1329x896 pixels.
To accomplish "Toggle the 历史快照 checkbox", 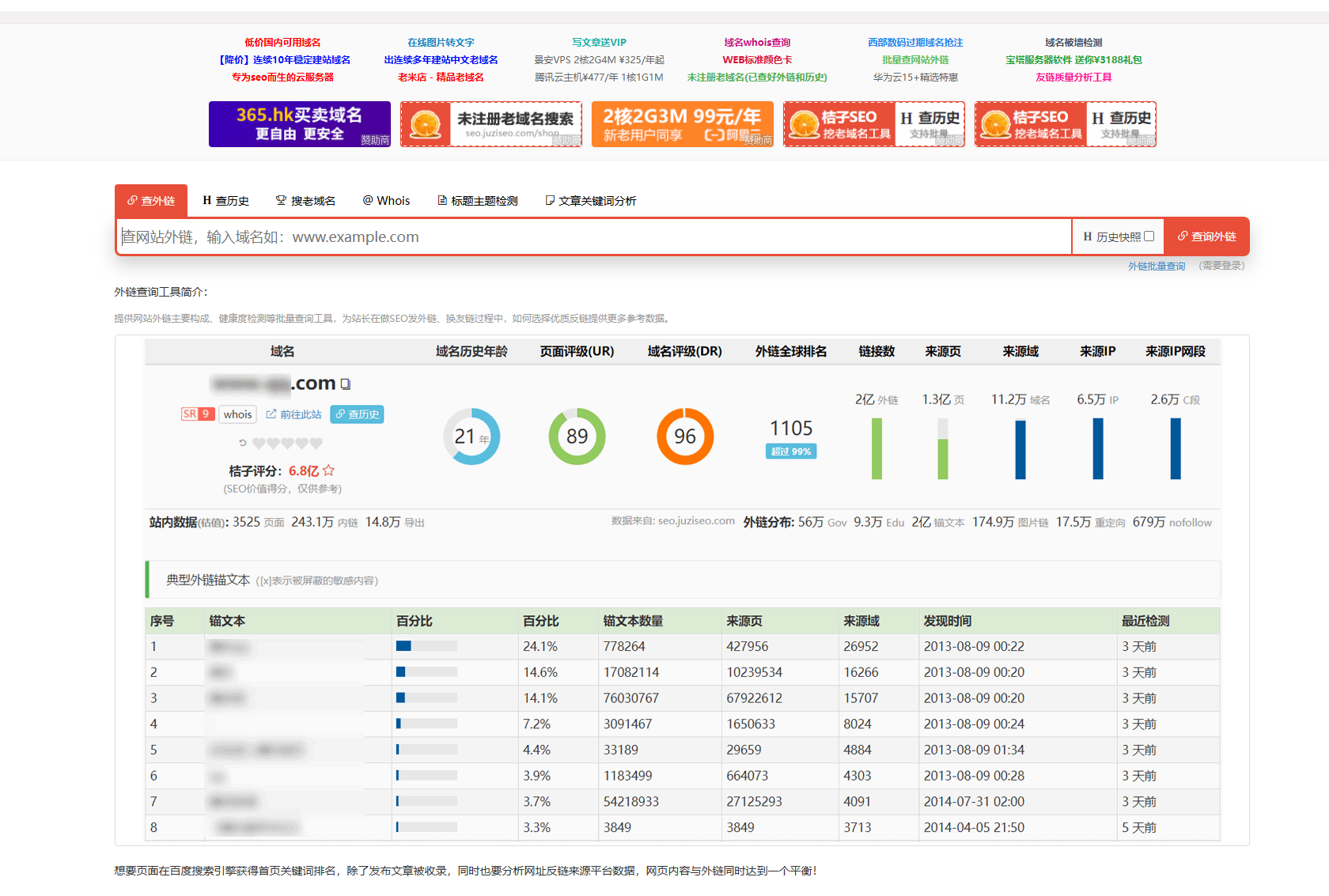I will tap(1149, 236).
